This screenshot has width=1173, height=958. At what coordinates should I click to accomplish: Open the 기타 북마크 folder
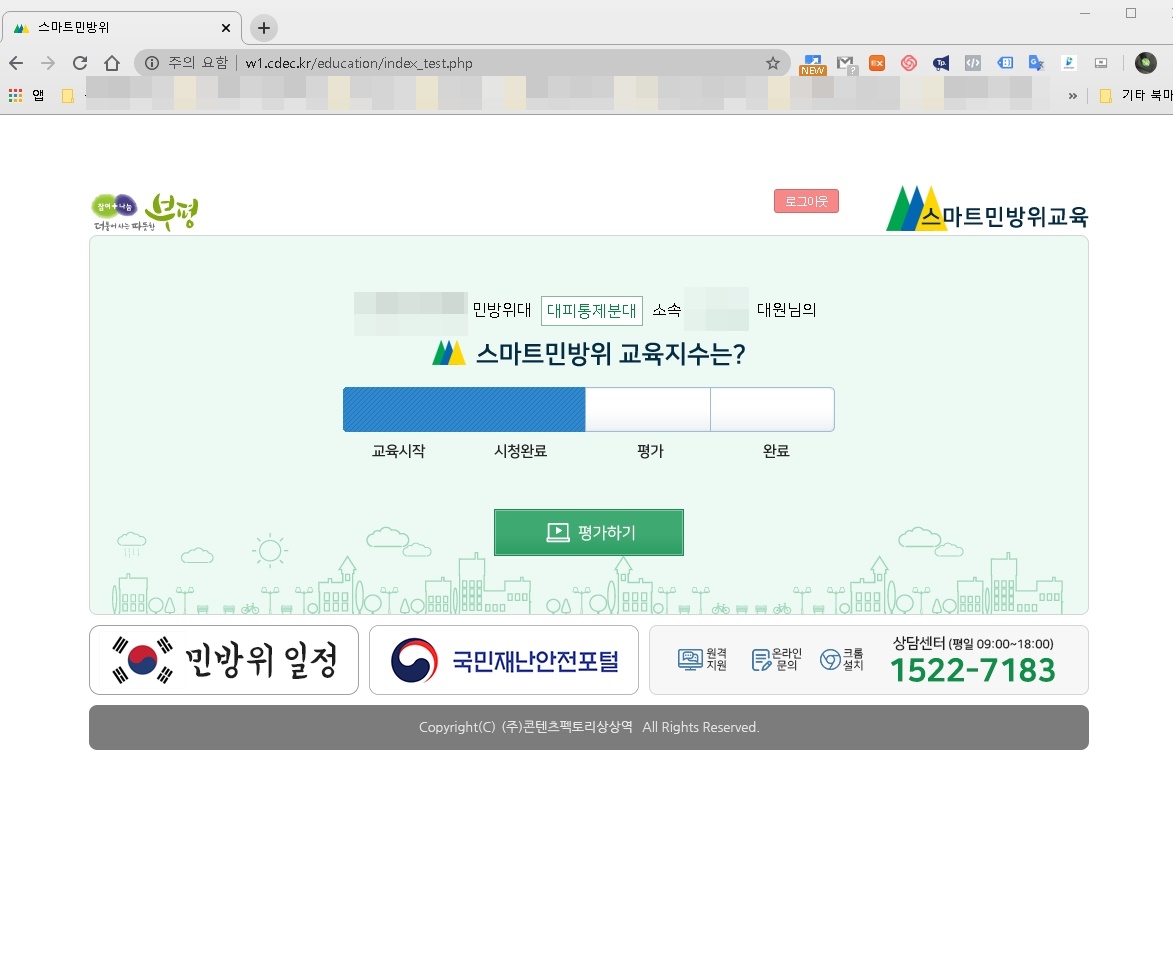(x=1136, y=95)
